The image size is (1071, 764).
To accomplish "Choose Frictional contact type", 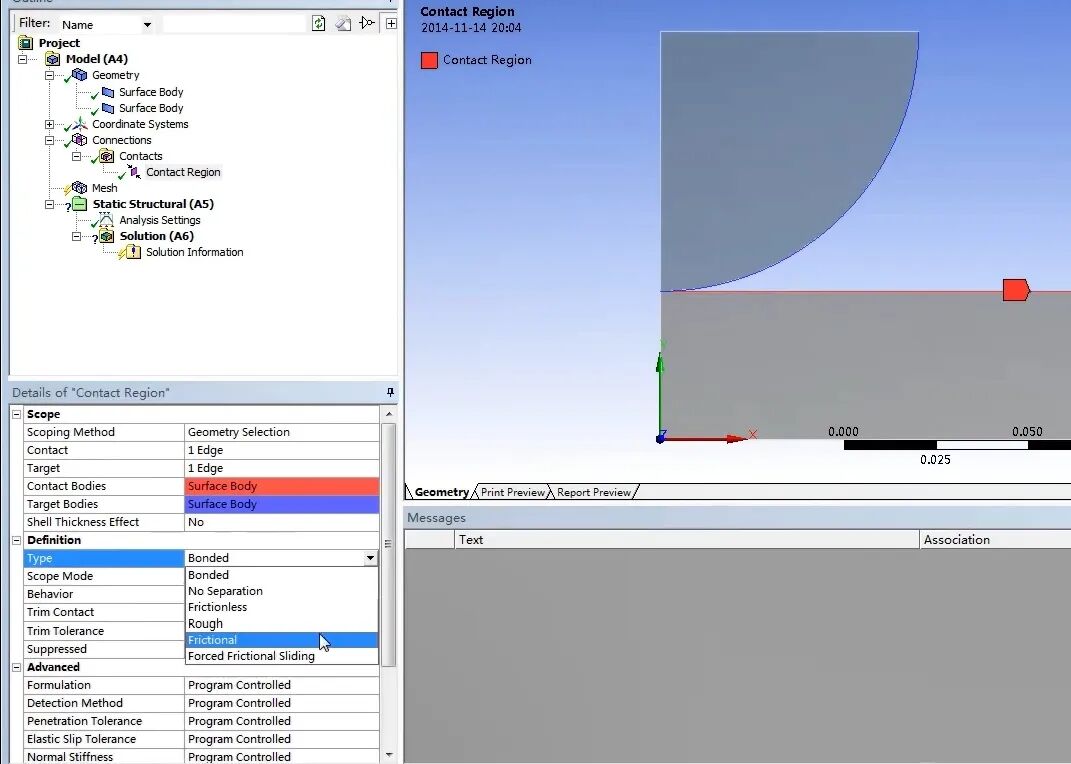I will coord(281,640).
